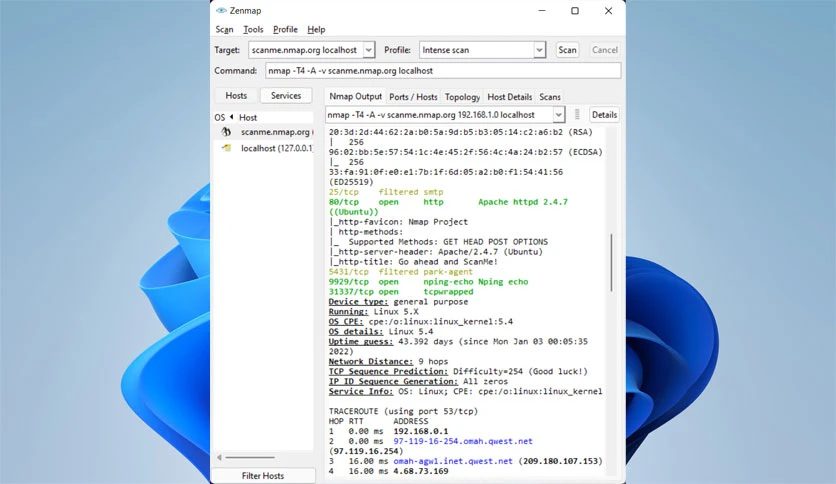The image size is (836, 484).
Task: Expand the Target dropdown list
Action: (368, 50)
